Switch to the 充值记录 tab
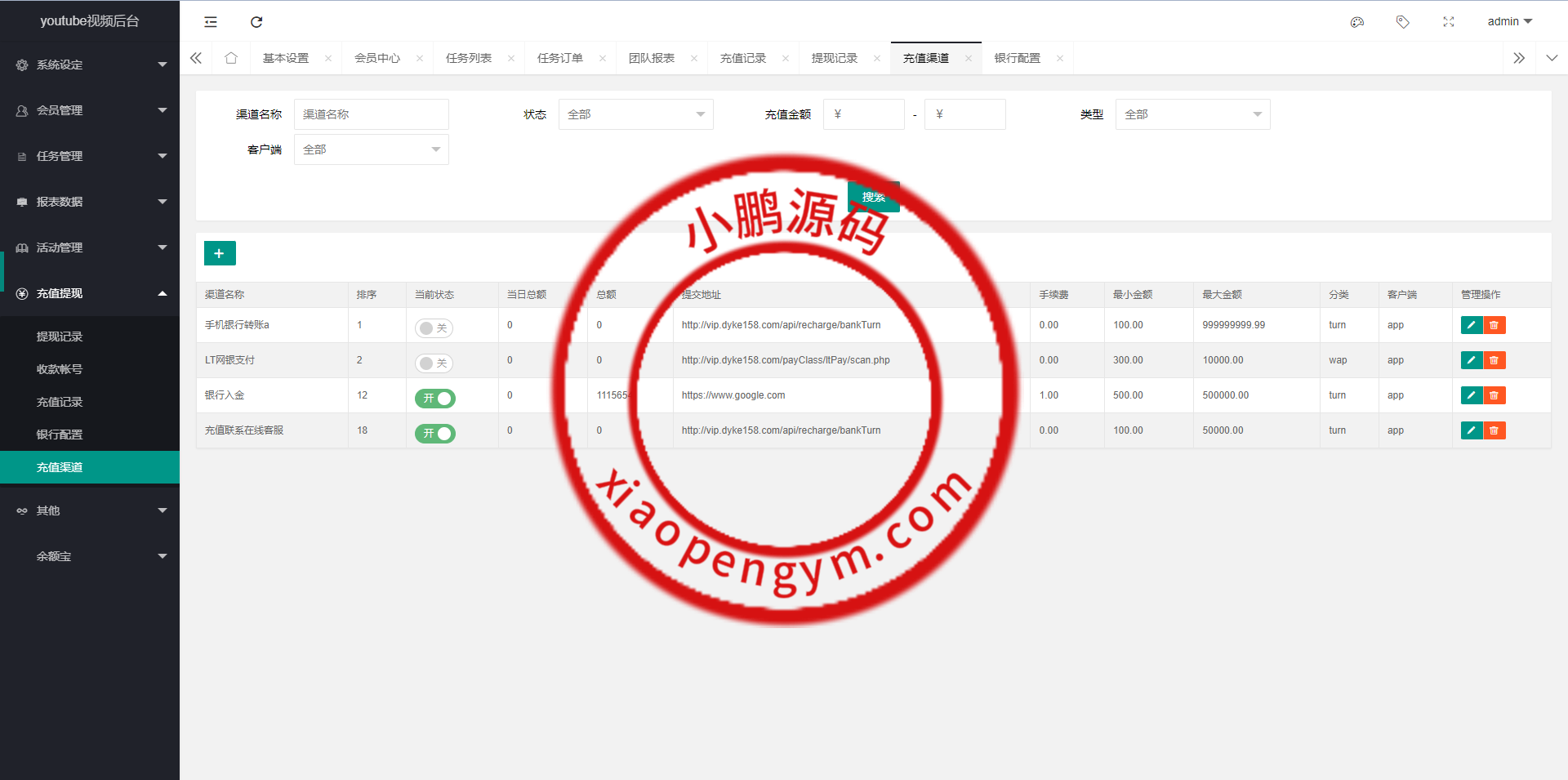This screenshot has width=1568, height=780. pyautogui.click(x=743, y=58)
